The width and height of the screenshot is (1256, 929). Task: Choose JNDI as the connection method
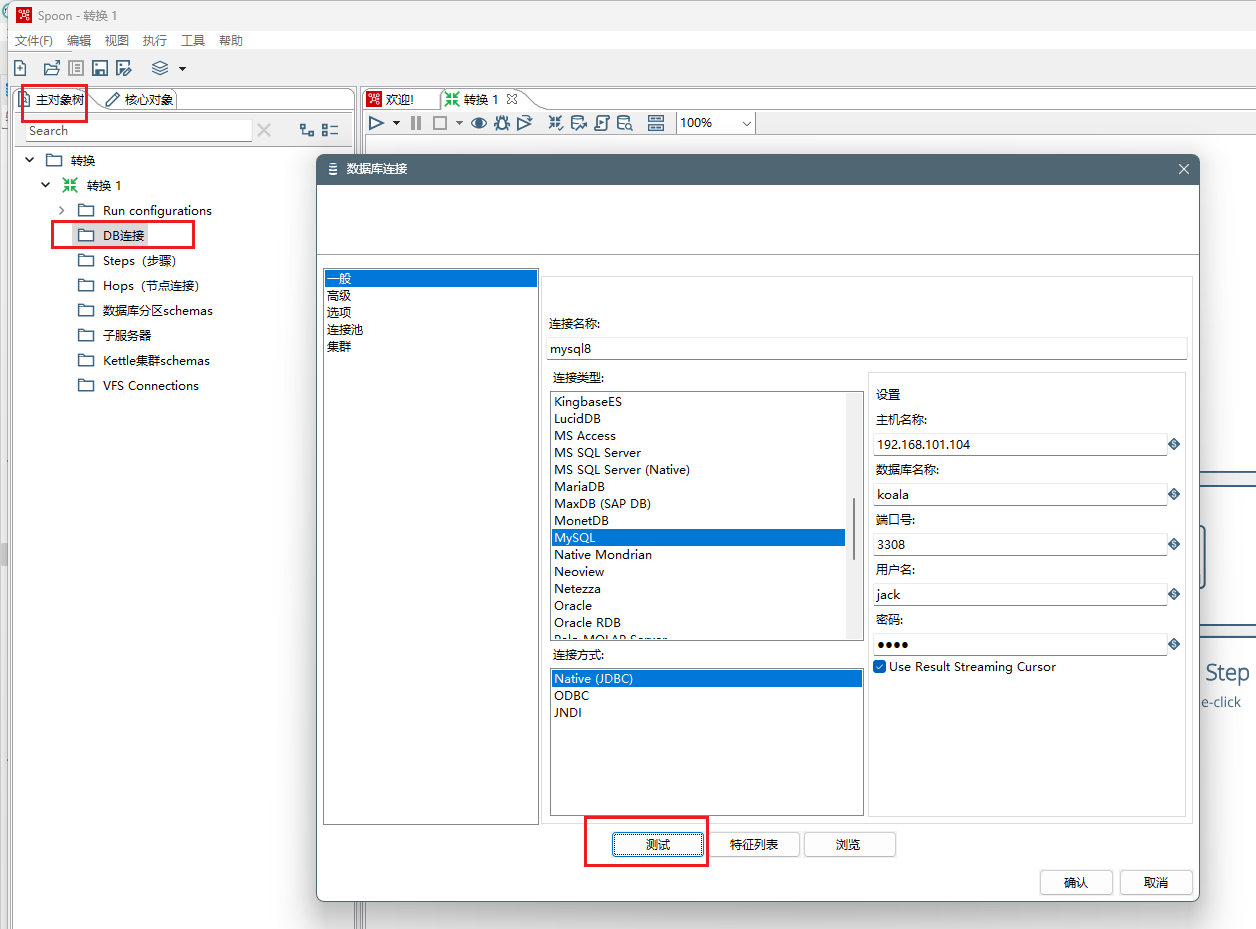(567, 712)
